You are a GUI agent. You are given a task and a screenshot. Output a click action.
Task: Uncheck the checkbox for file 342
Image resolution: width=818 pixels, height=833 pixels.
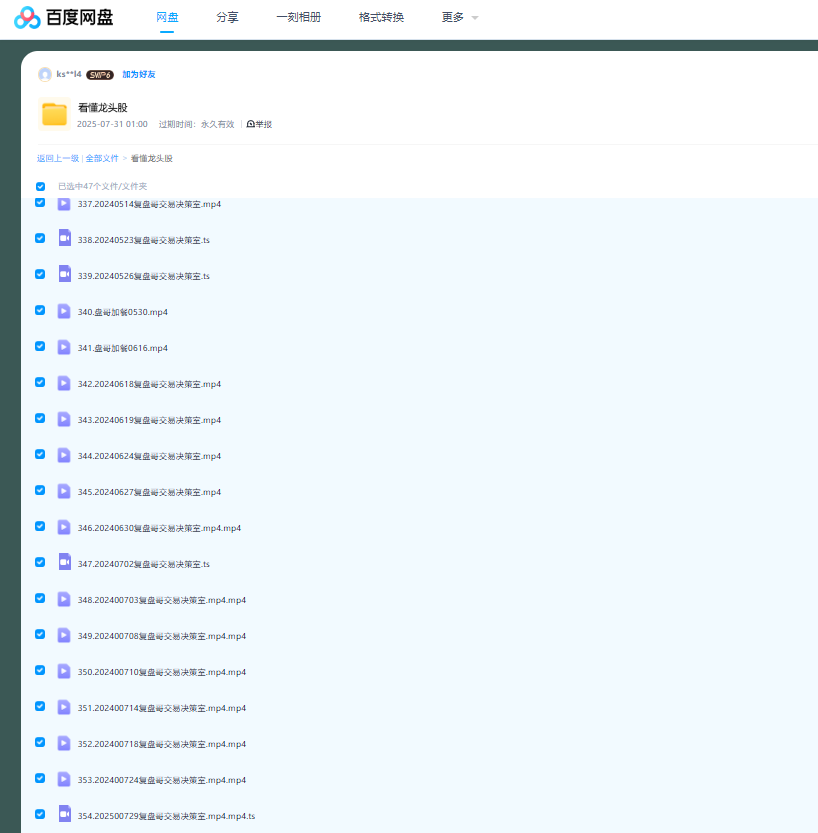click(40, 383)
